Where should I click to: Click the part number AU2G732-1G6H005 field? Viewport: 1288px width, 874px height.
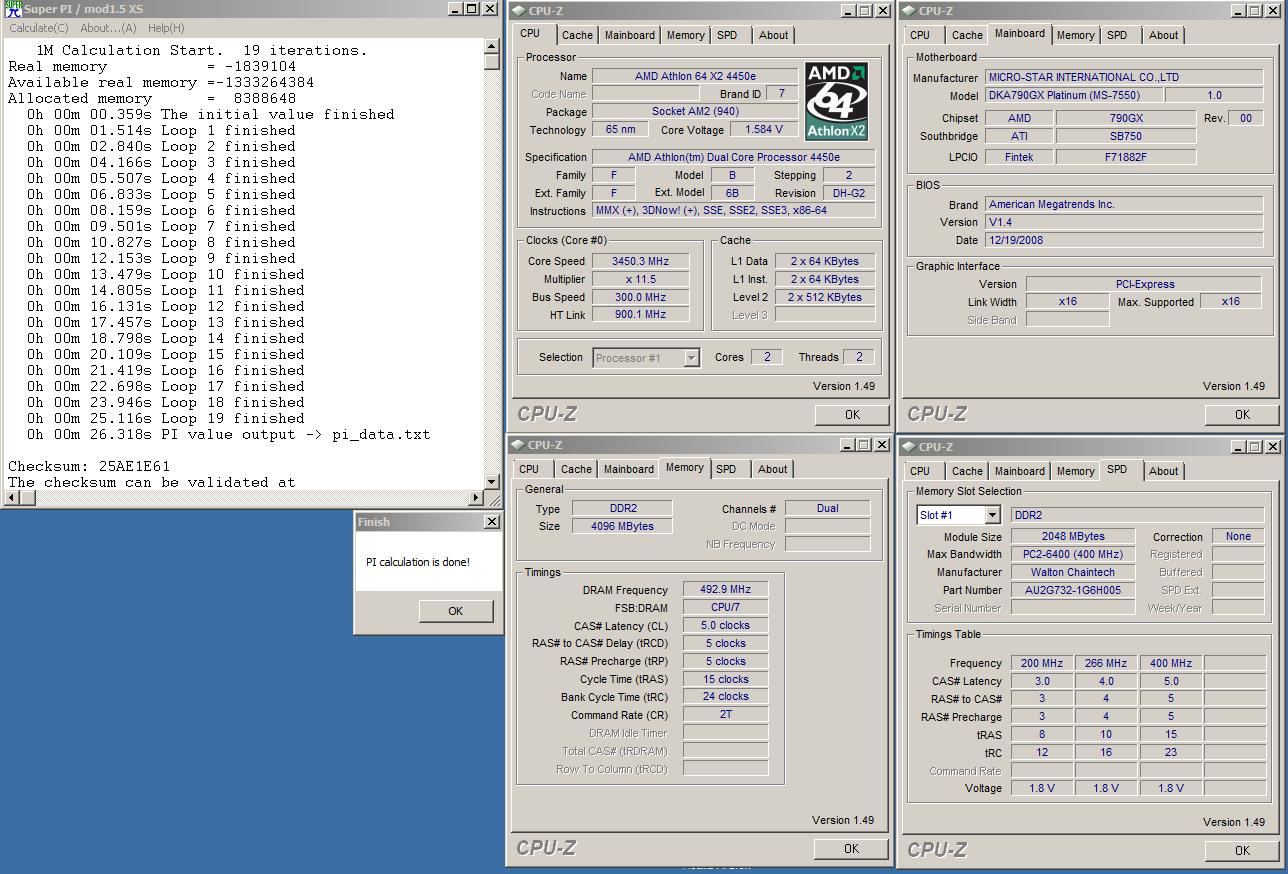[1073, 590]
